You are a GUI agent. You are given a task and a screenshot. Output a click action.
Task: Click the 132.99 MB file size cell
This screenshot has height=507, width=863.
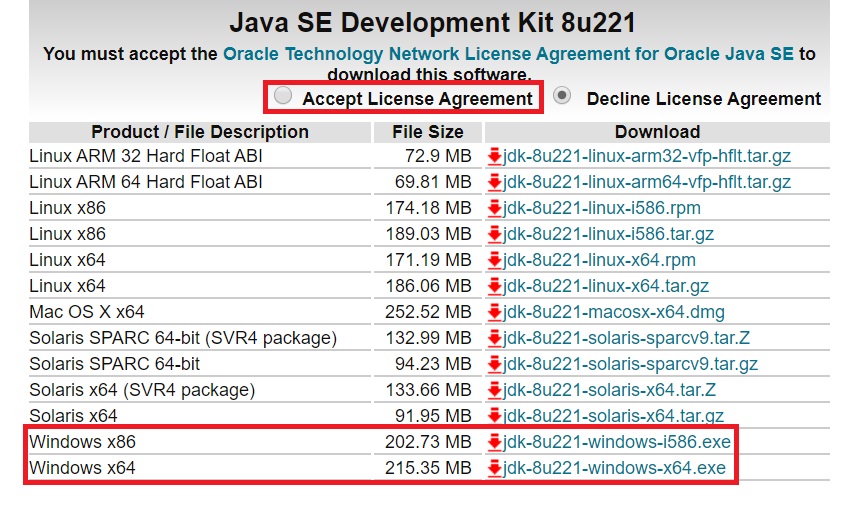(x=428, y=338)
